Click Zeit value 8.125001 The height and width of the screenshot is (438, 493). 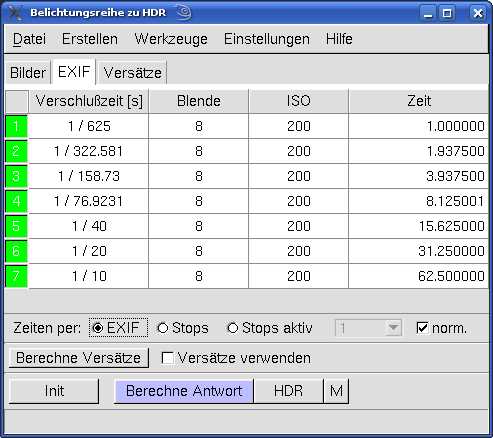[x=419, y=201]
